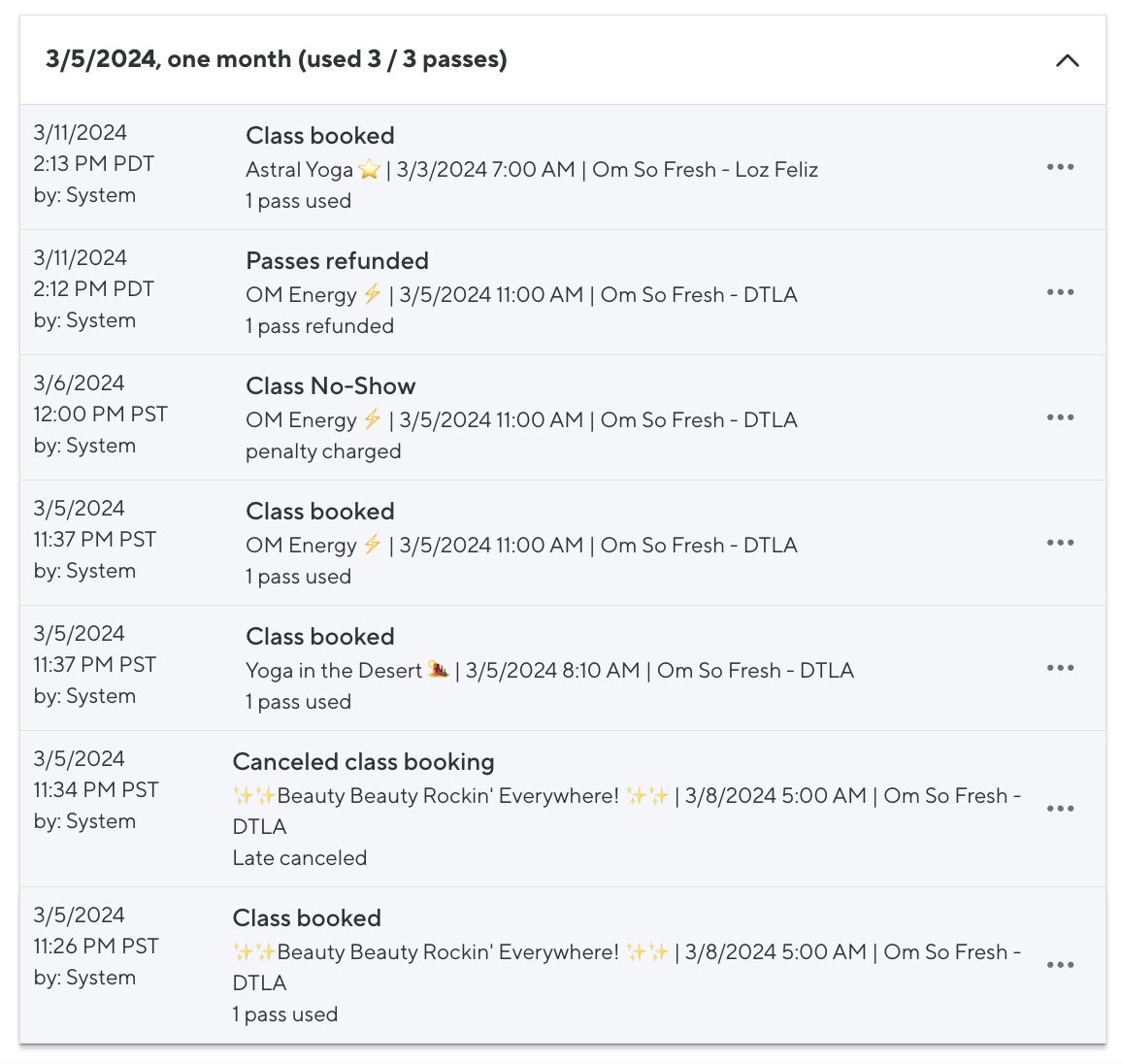Viewport: 1122px width, 1064px height.
Task: Open the options menu for Astral Yoga booking
Action: tap(1060, 167)
